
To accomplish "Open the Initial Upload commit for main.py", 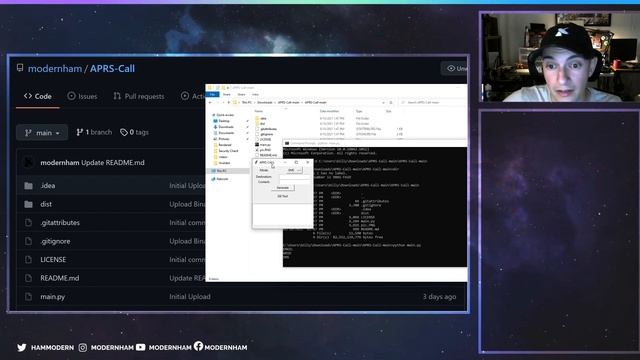I will (x=190, y=297).
